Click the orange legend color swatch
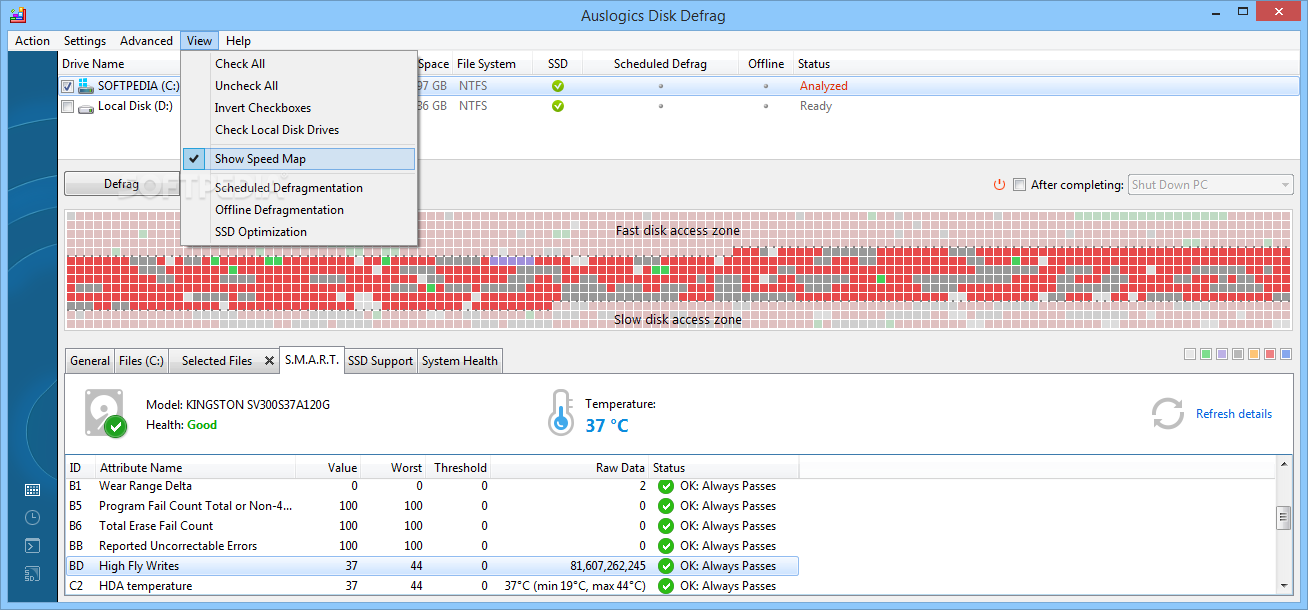The width and height of the screenshot is (1308, 610). click(x=1254, y=354)
